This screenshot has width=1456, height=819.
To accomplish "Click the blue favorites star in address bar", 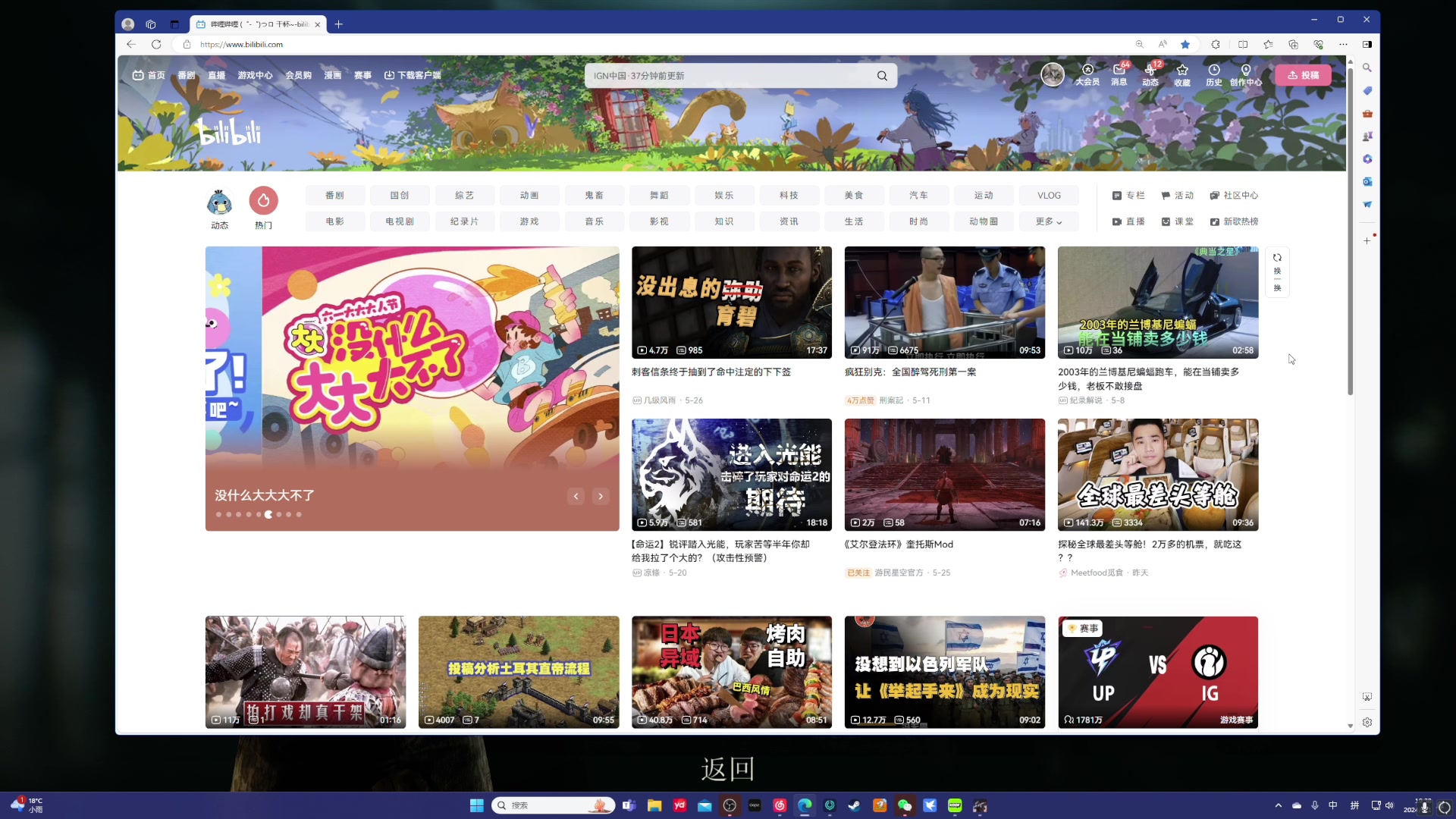I will tap(1185, 44).
